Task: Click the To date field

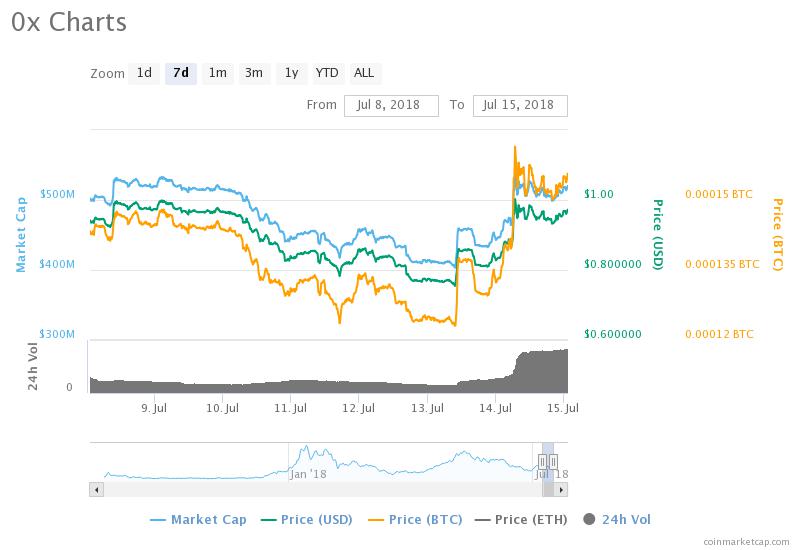Action: pos(520,106)
